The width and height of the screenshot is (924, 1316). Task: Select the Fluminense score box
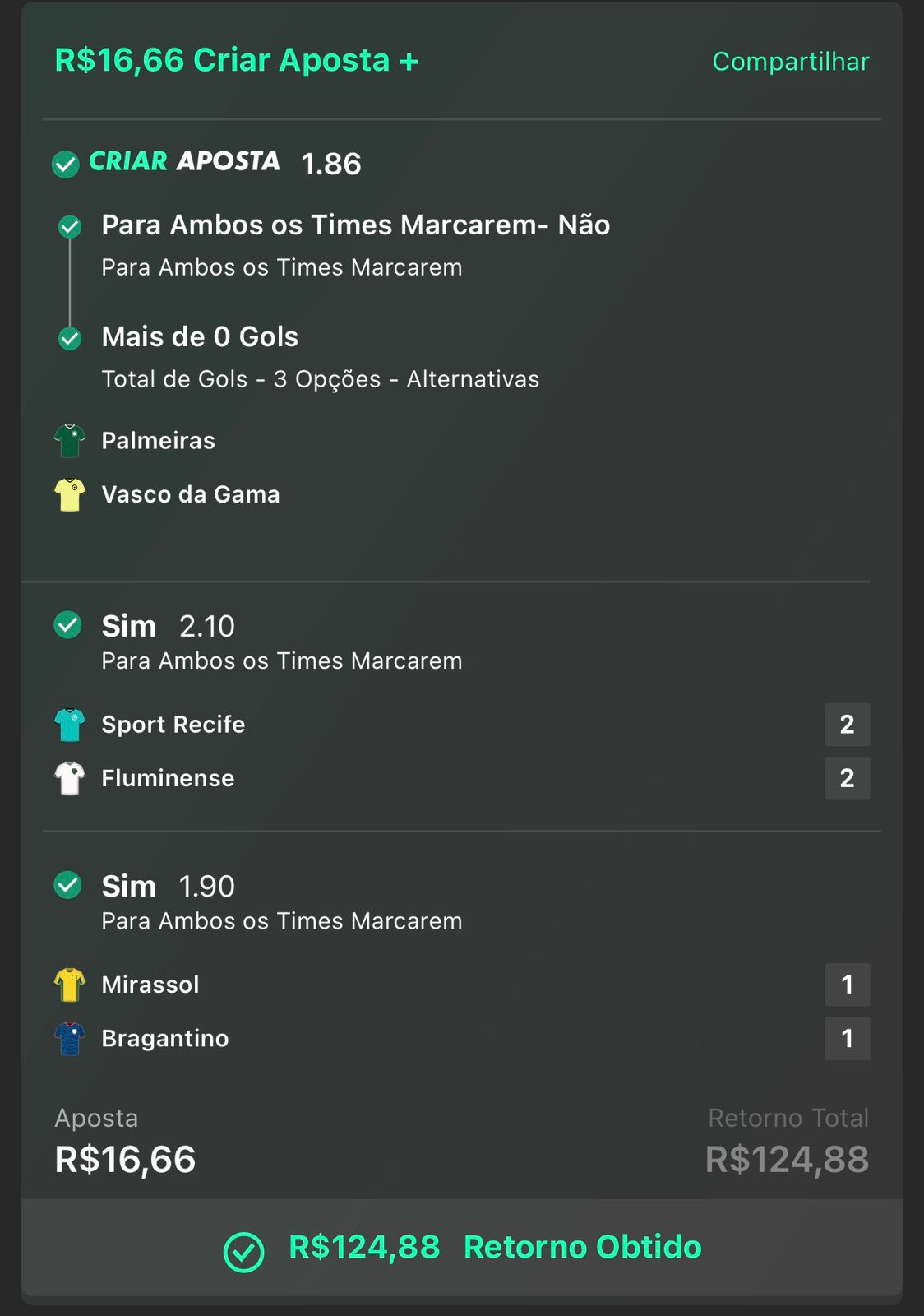[x=847, y=778]
